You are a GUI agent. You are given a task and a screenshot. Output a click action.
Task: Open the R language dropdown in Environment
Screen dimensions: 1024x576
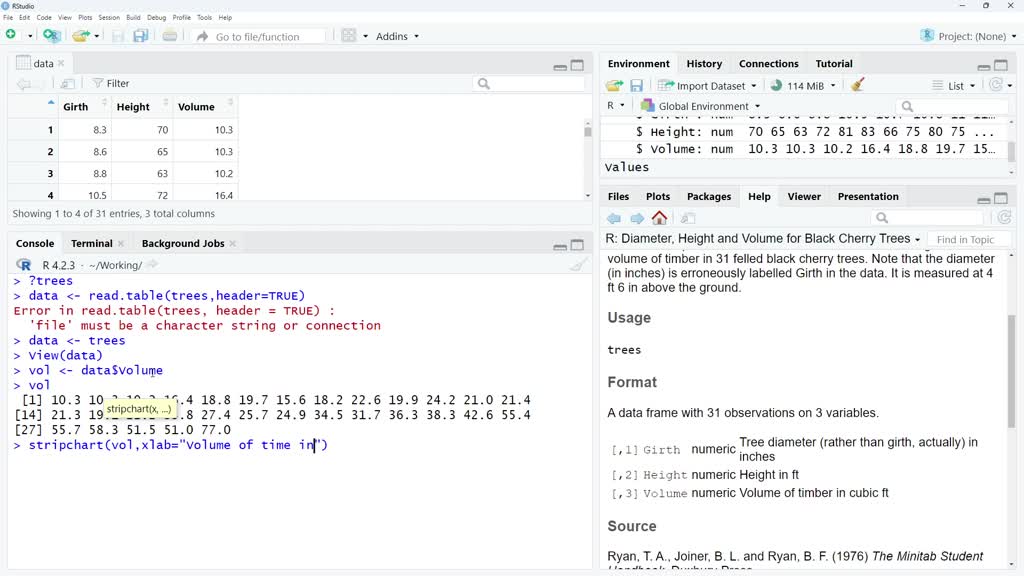pos(615,106)
